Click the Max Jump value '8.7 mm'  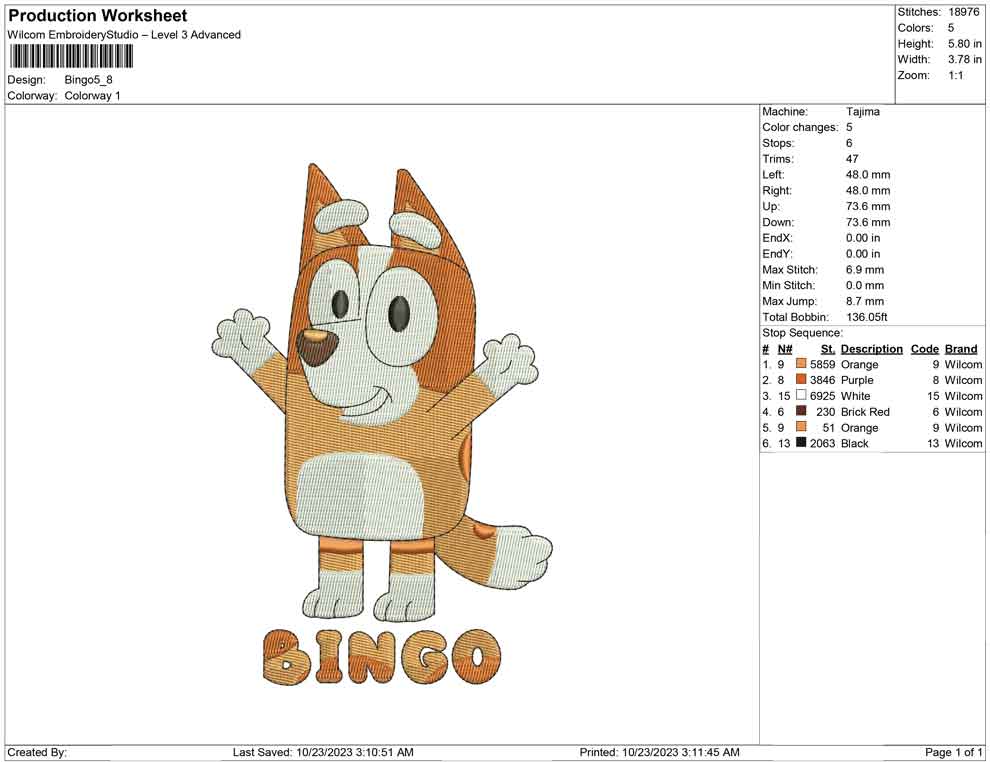[865, 301]
